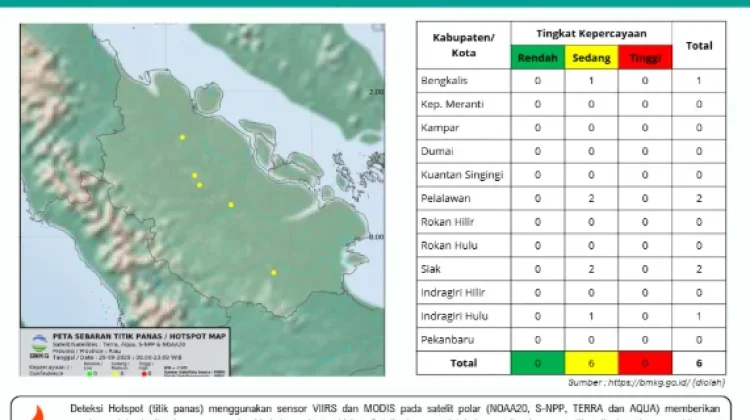Click the green low-confidence dot in map legend
750x420 pixels.
tap(89, 374)
